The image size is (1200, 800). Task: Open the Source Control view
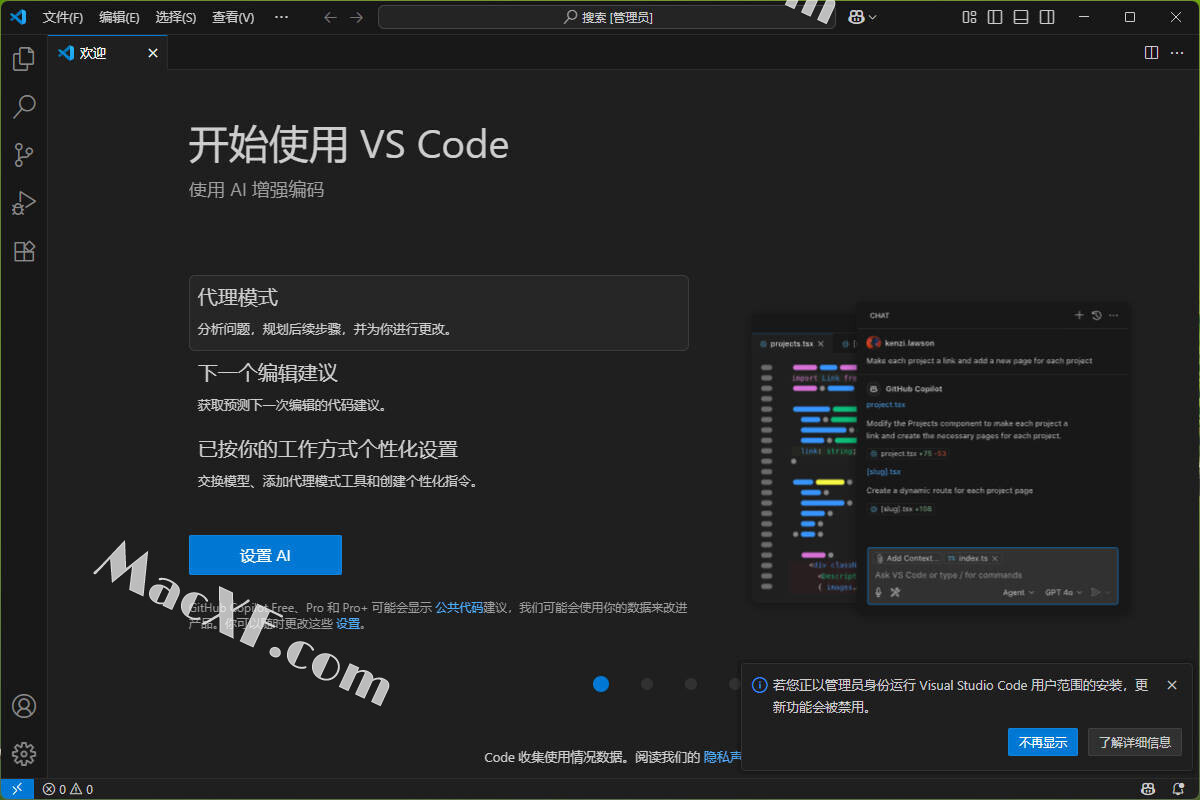[24, 155]
